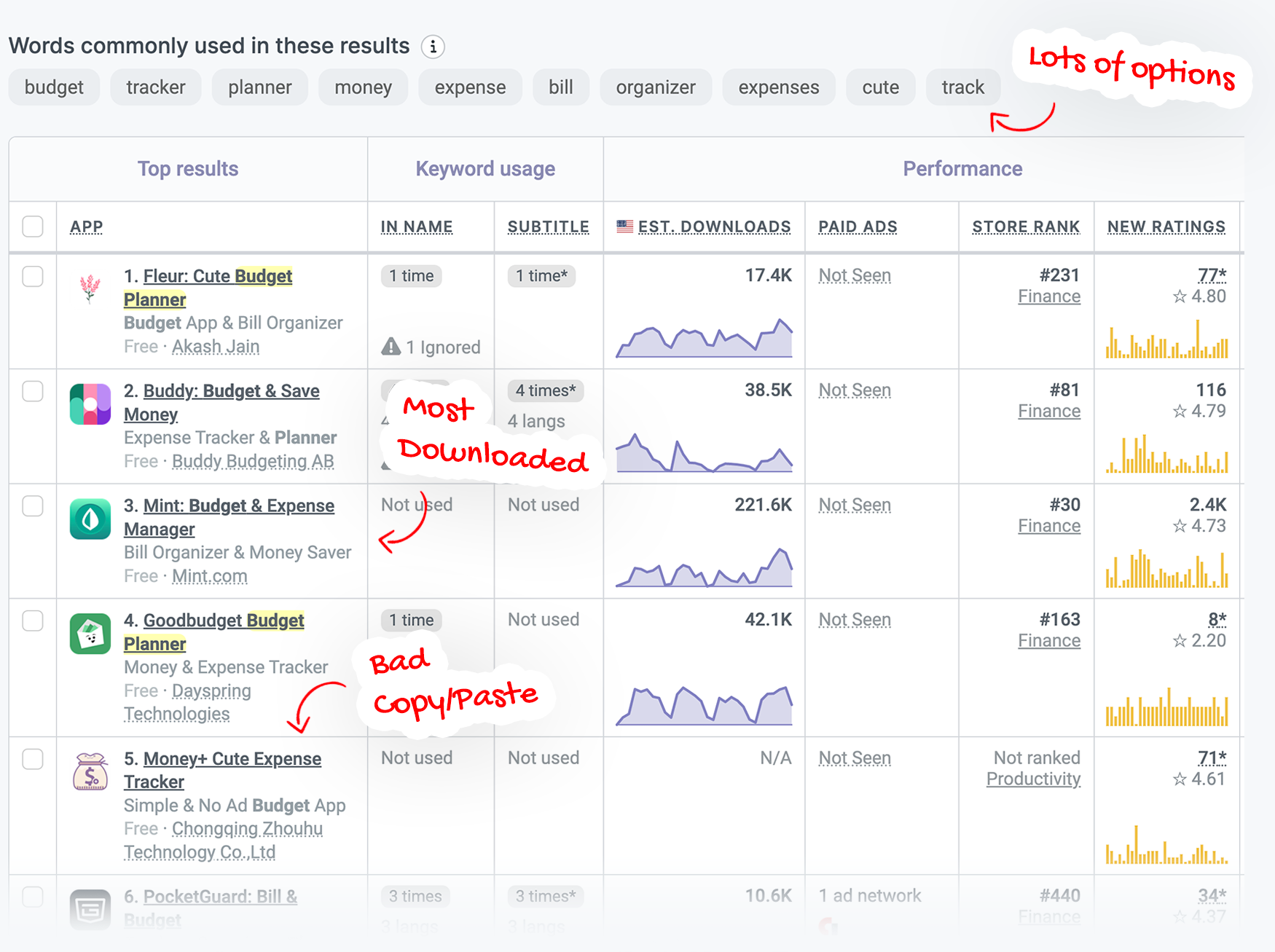Image resolution: width=1275 pixels, height=952 pixels.
Task: Sort by the IN NAME column header
Action: (417, 227)
